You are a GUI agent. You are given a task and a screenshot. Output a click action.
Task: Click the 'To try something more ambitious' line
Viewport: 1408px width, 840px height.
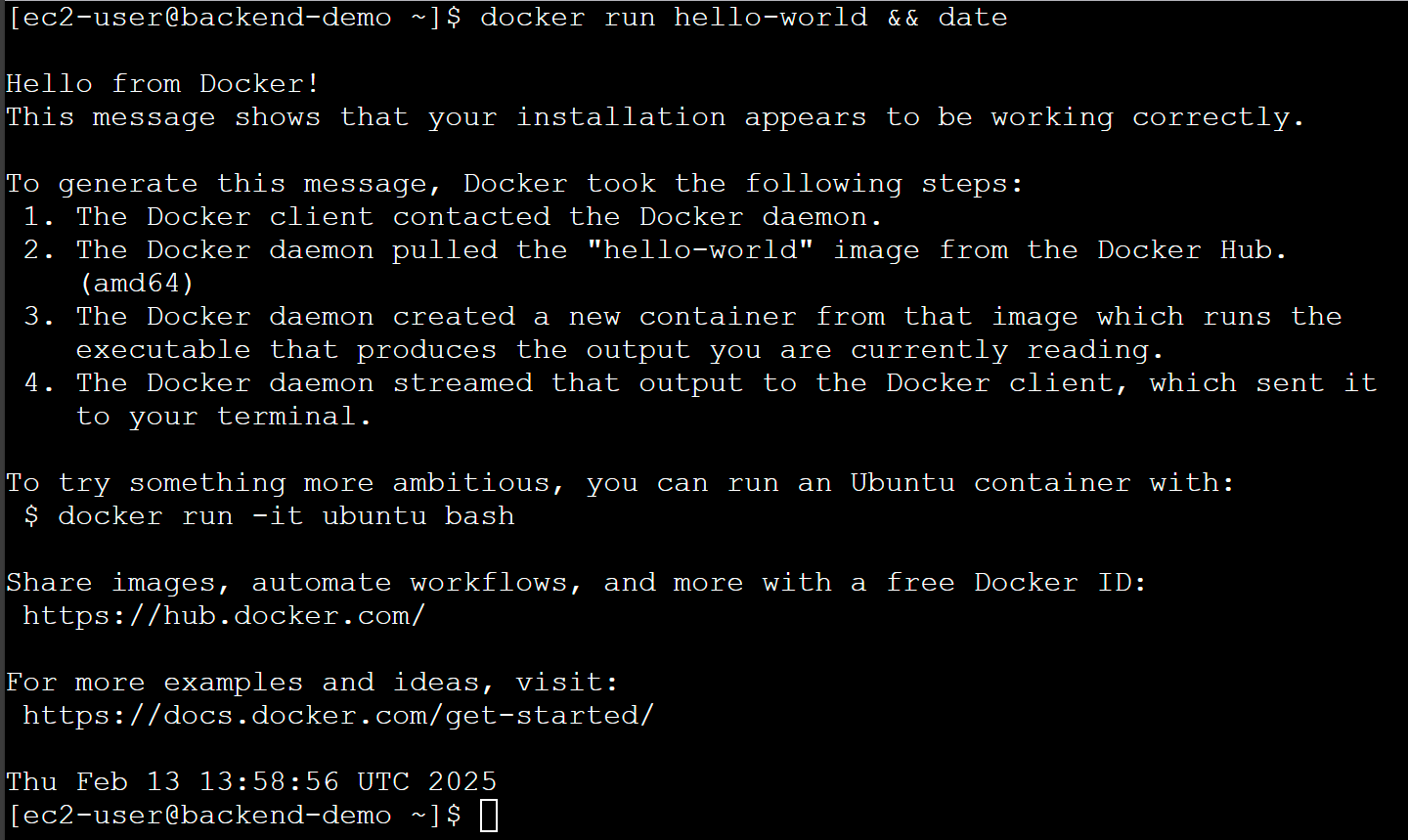pyautogui.click(x=620, y=483)
